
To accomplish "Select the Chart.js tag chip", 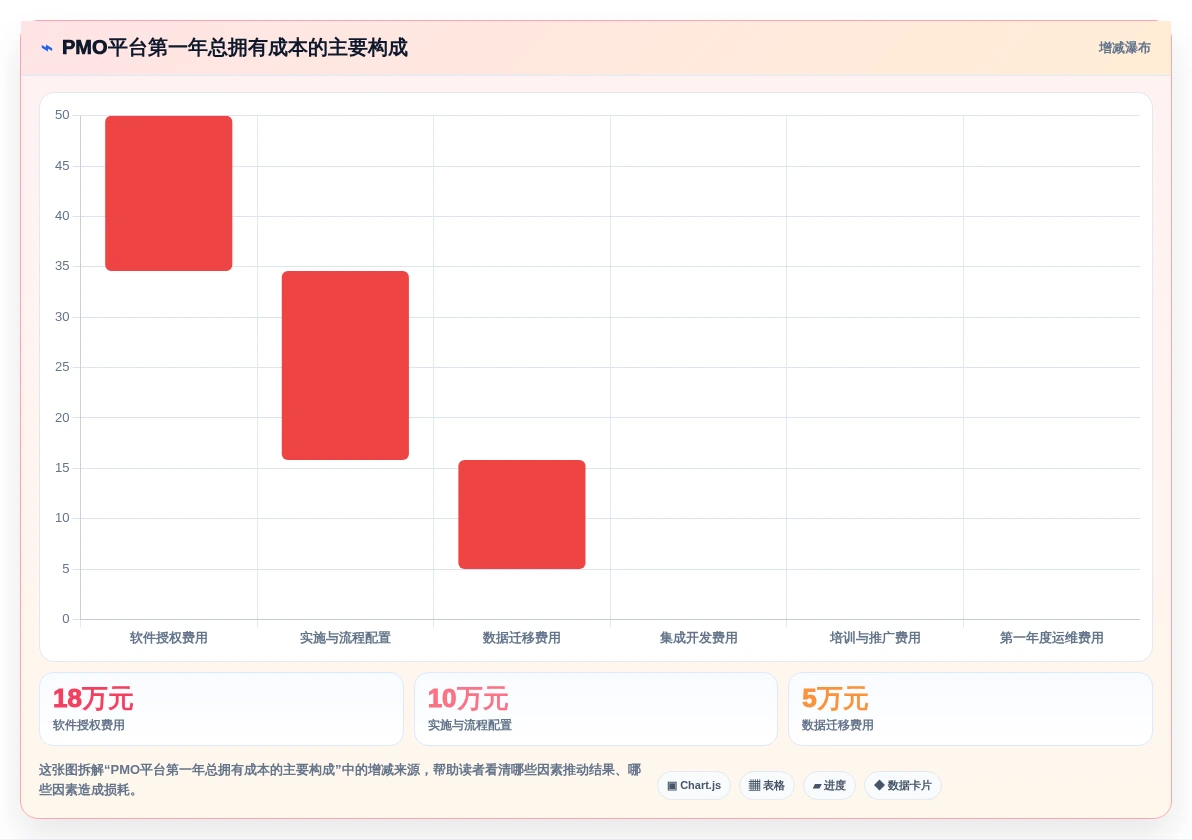I will pos(694,785).
